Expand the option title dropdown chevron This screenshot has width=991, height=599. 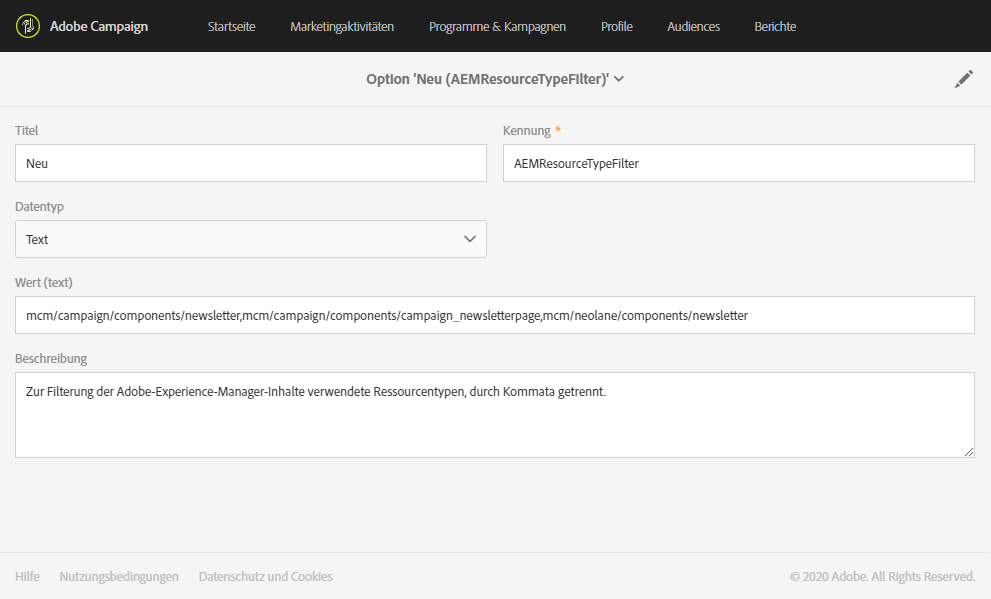[x=619, y=79]
